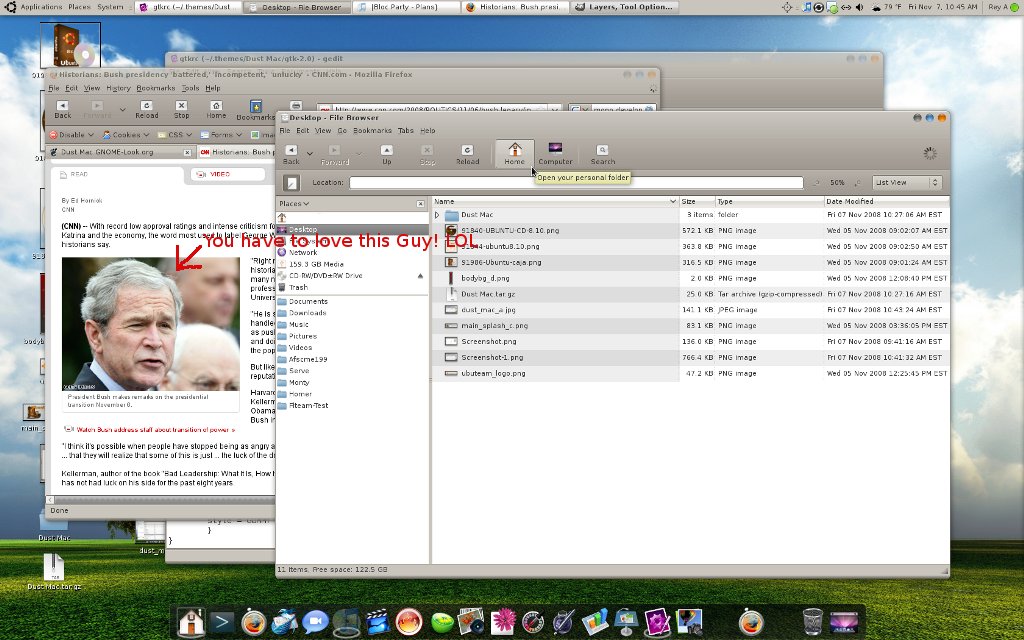Select Desktop in the Places sidebar
The height and width of the screenshot is (640, 1024).
(352, 230)
